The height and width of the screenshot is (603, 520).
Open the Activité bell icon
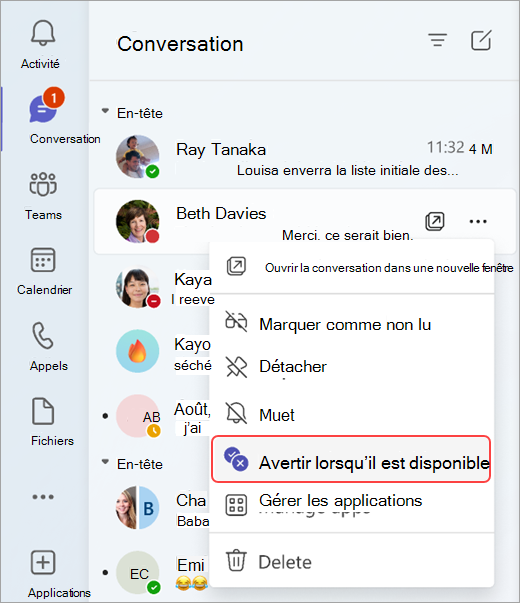43,33
